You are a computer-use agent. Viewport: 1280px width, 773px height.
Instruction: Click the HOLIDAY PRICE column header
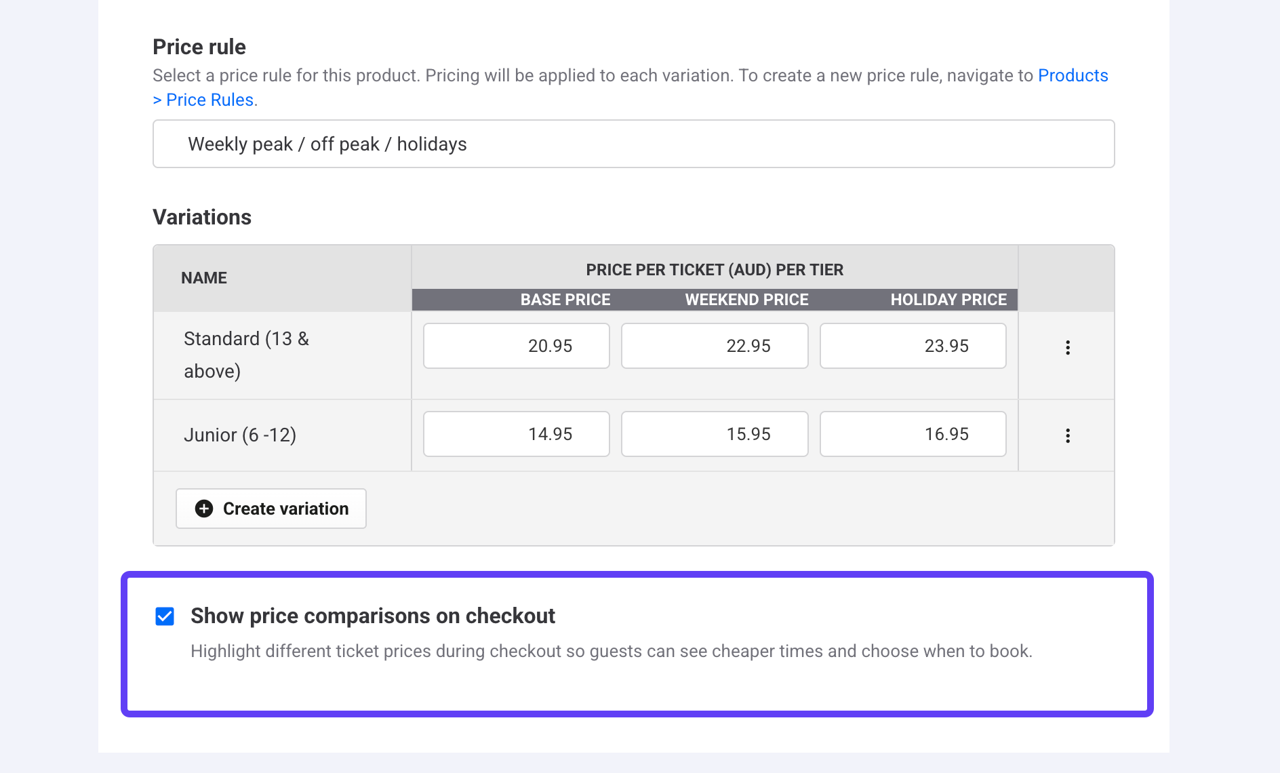tap(947, 299)
